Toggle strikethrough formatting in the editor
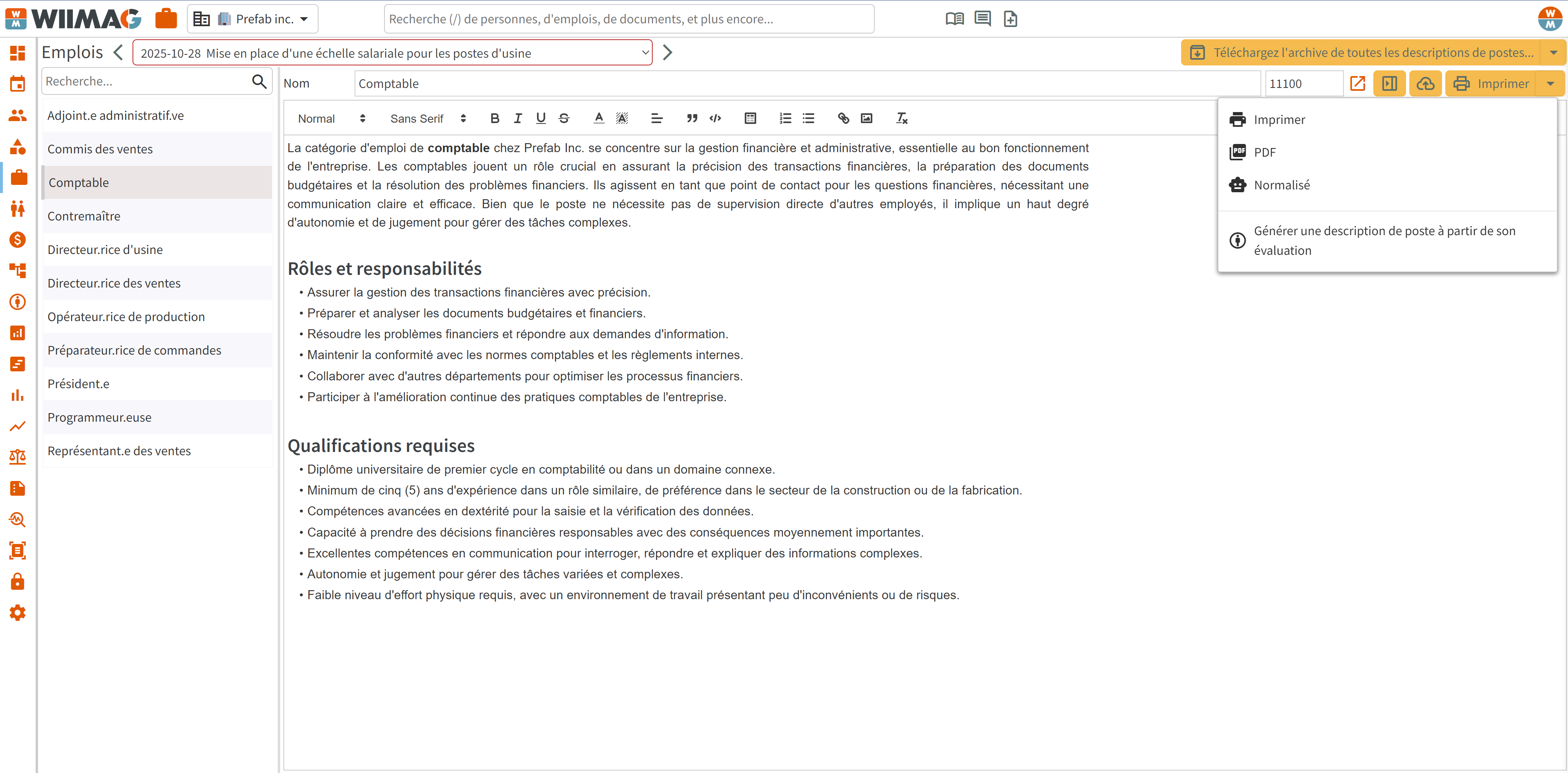 [564, 118]
